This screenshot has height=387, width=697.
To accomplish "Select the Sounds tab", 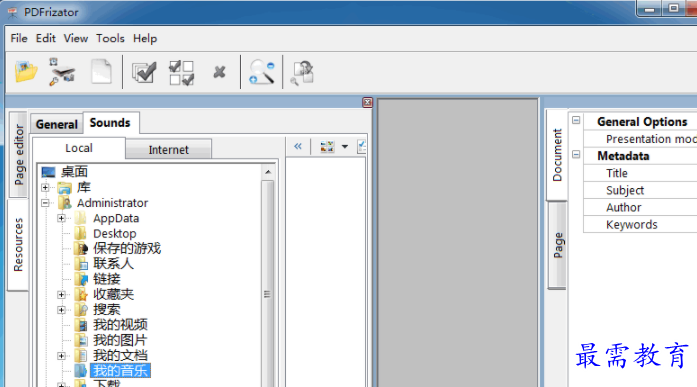I will (110, 123).
